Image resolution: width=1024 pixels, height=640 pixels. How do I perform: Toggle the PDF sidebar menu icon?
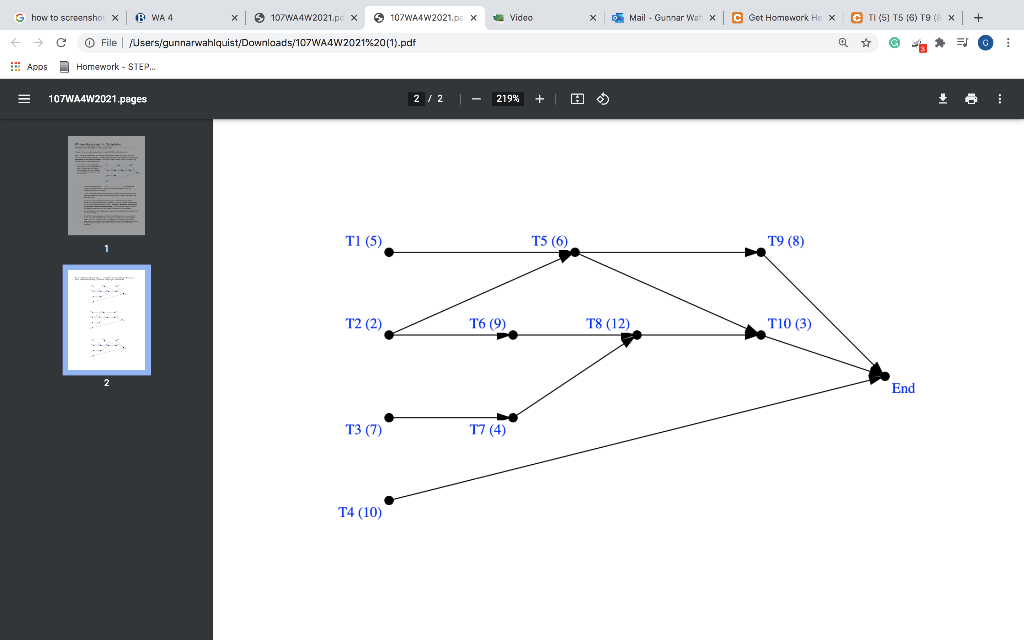(x=24, y=99)
